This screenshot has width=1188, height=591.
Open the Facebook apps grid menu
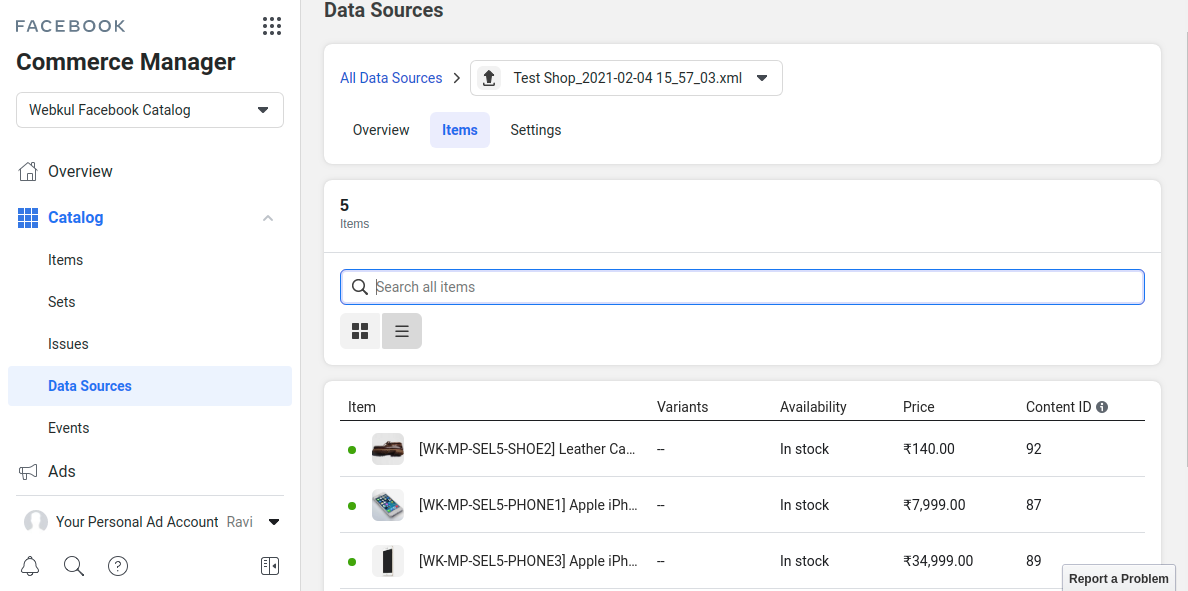tap(272, 27)
